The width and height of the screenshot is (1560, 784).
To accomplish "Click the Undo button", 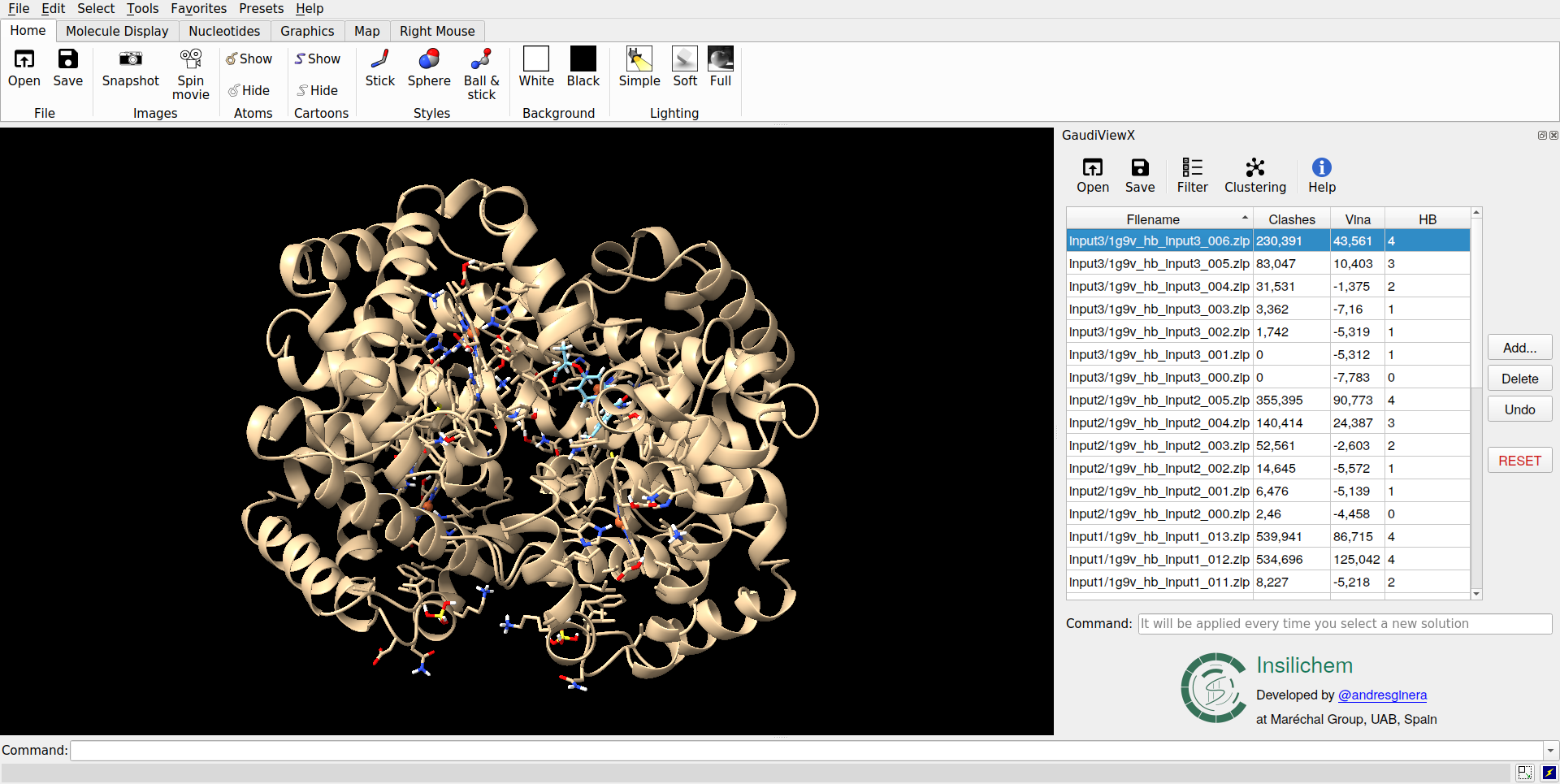I will click(1519, 409).
